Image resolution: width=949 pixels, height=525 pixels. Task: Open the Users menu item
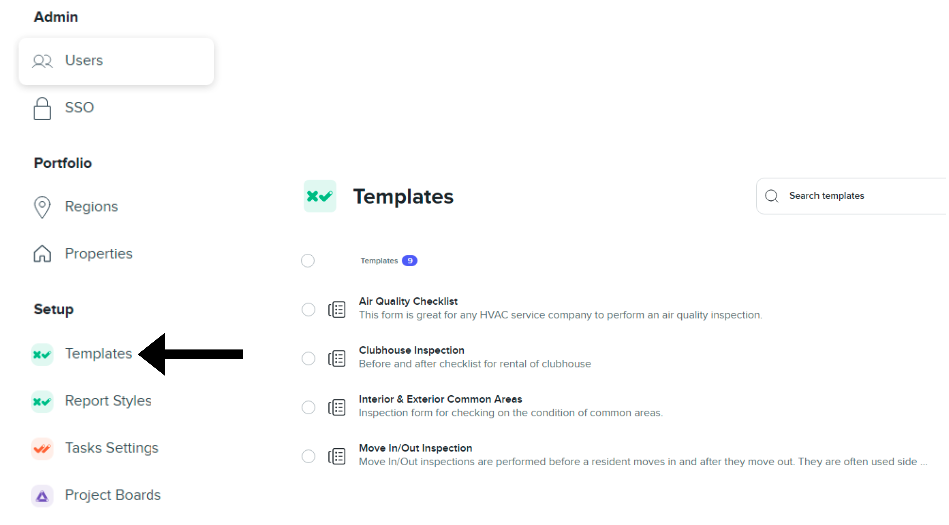(116, 61)
